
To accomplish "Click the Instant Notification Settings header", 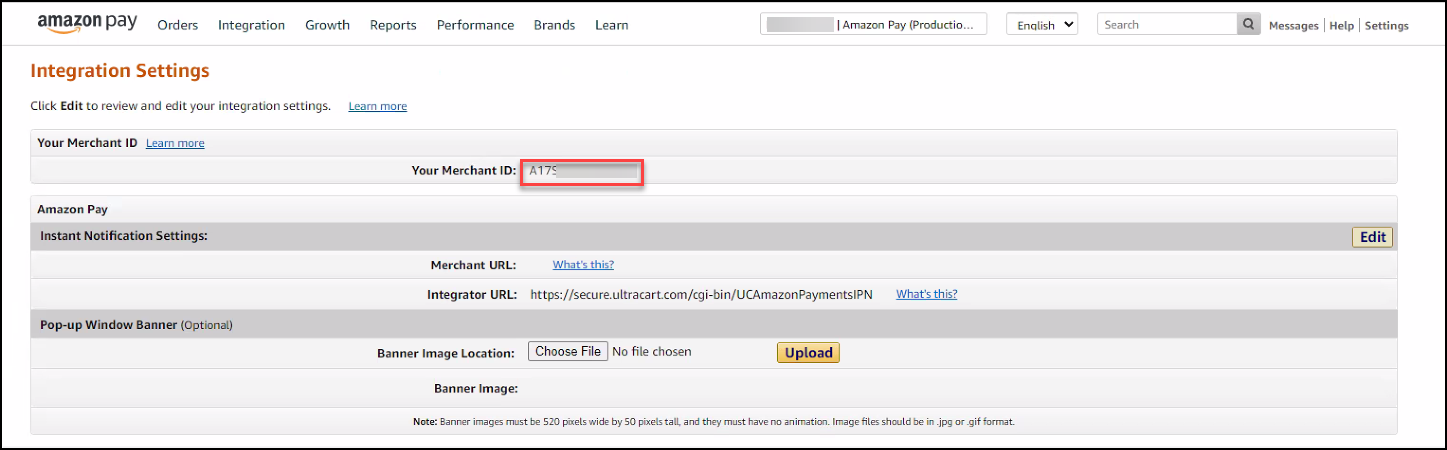I will [124, 236].
